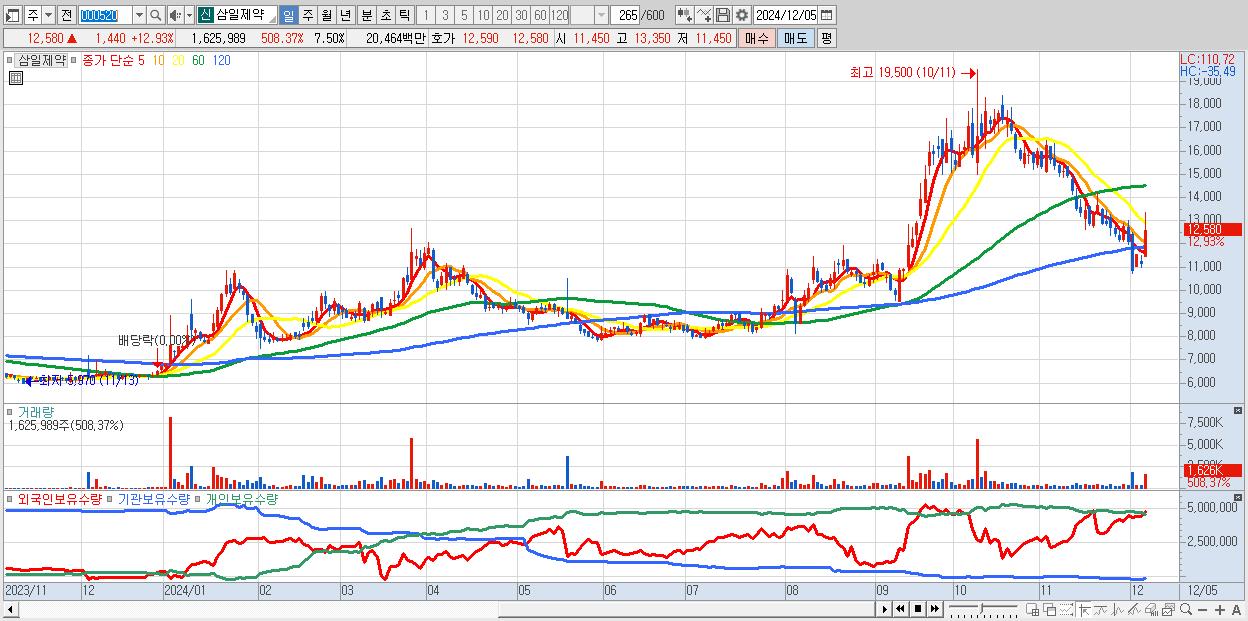
Task: Click the chart window copy icon
Action: (1168, 609)
